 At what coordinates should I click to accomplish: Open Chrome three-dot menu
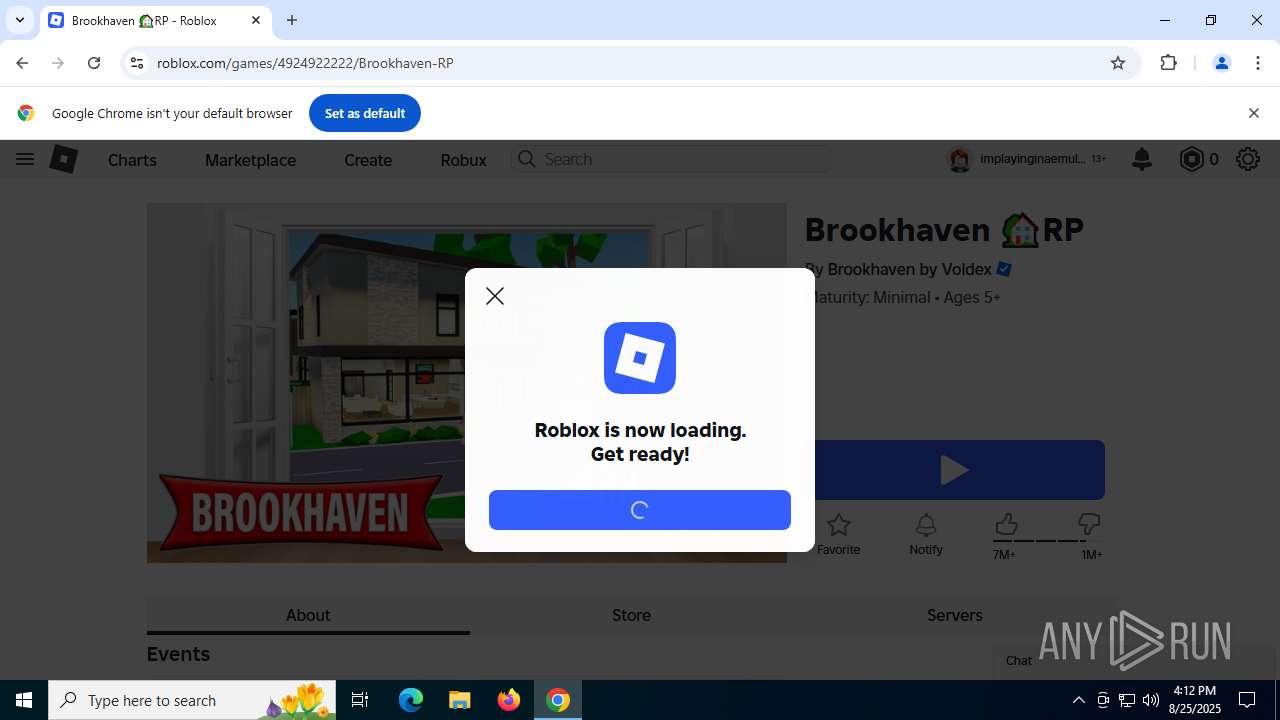click(x=1258, y=63)
